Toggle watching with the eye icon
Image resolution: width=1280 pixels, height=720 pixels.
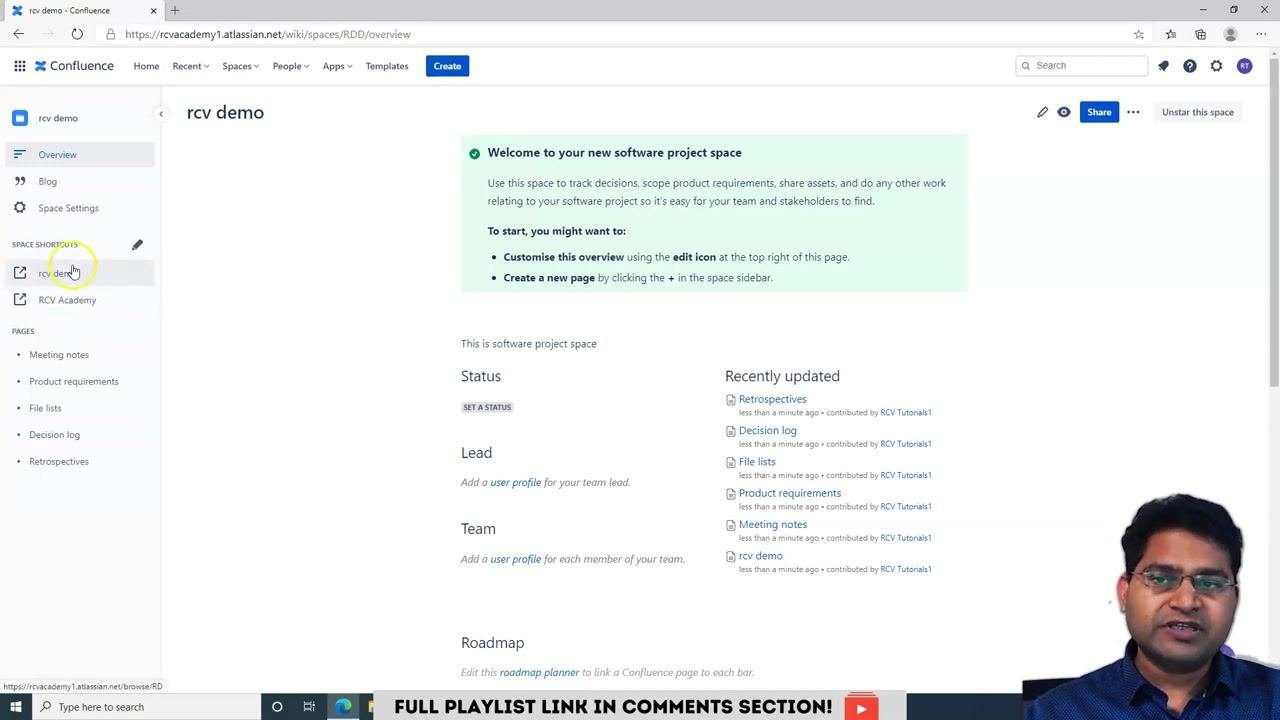click(x=1064, y=112)
